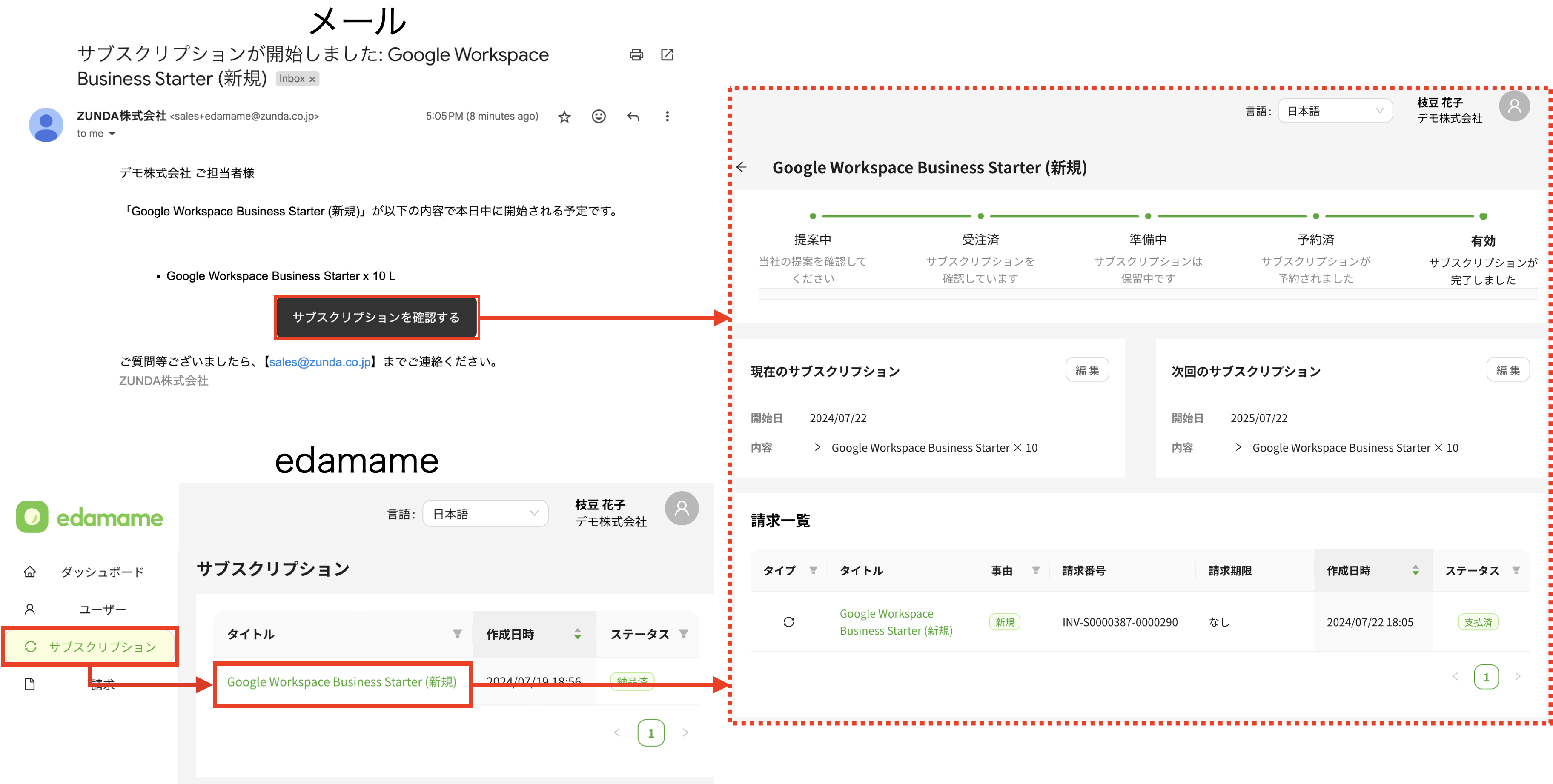Open email in new window icon
1553x784 pixels.
(668, 55)
